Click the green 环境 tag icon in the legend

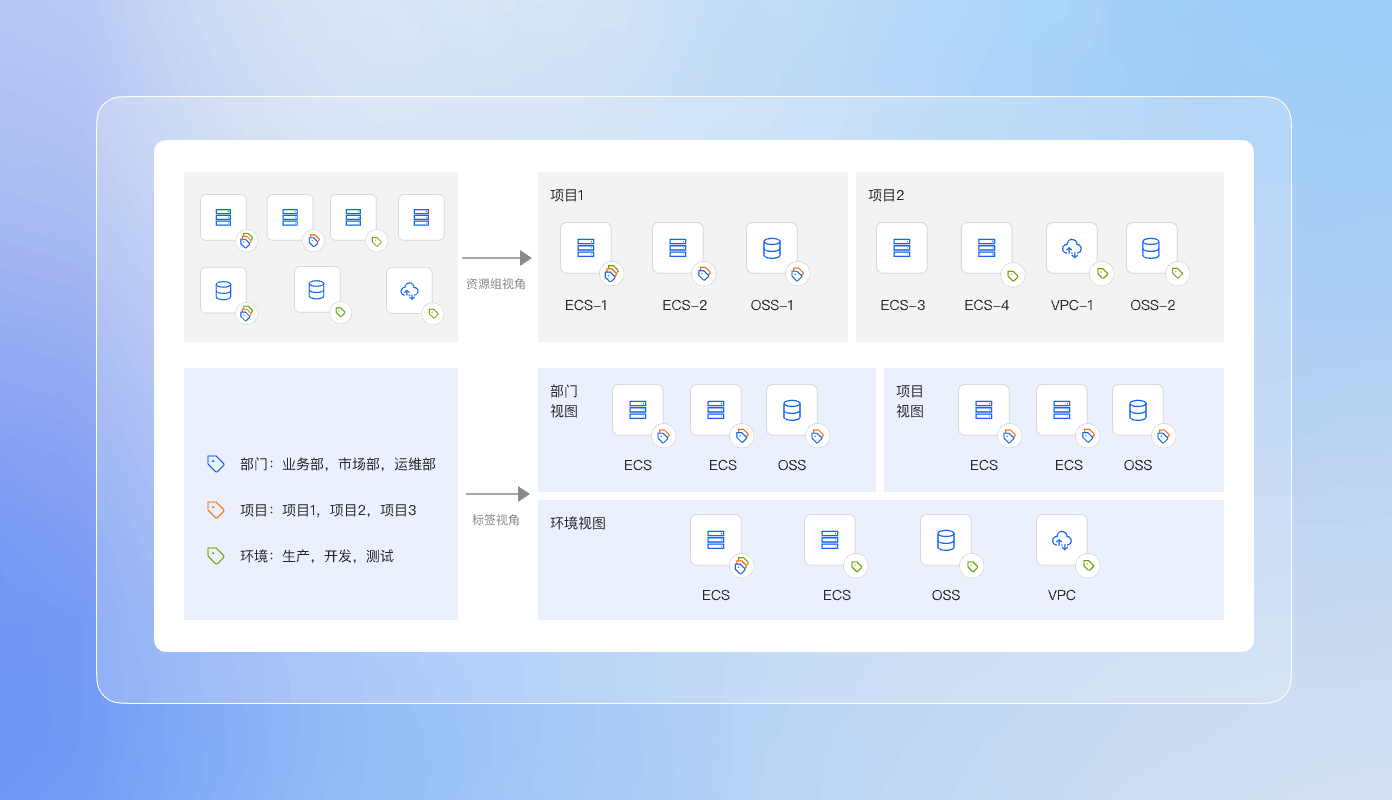pyautogui.click(x=216, y=555)
